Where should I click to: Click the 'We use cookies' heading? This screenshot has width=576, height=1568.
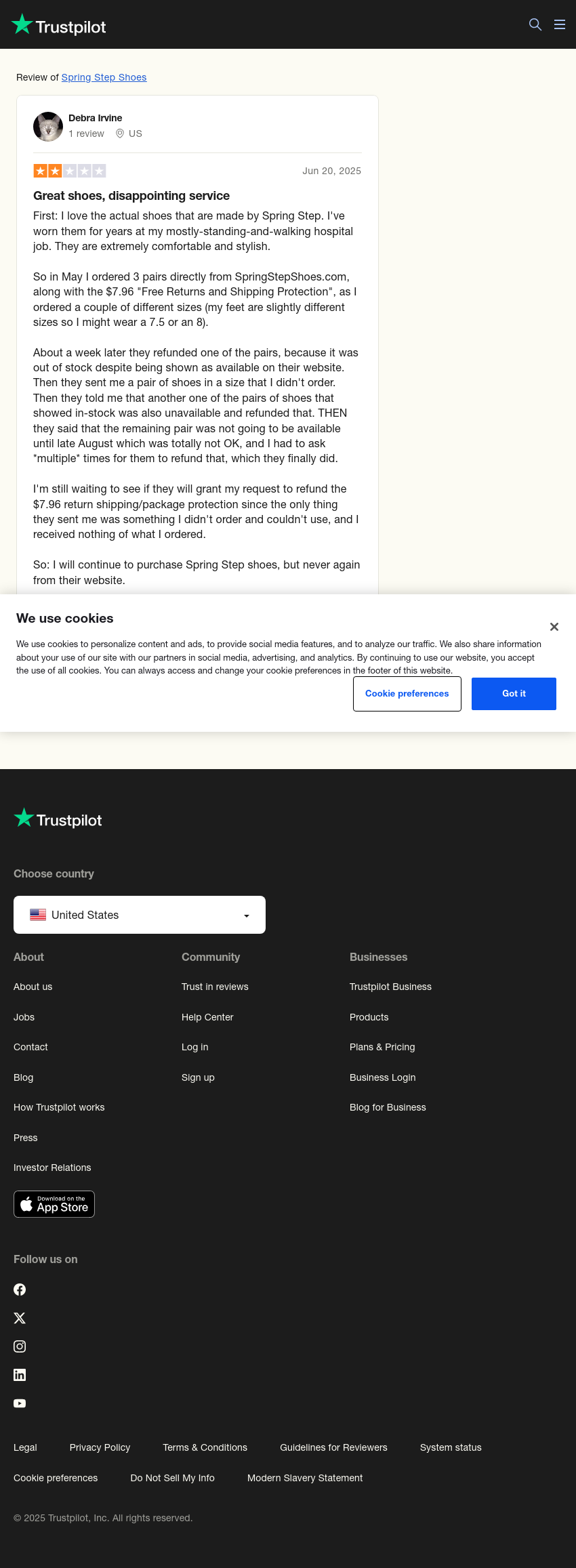tap(65, 618)
